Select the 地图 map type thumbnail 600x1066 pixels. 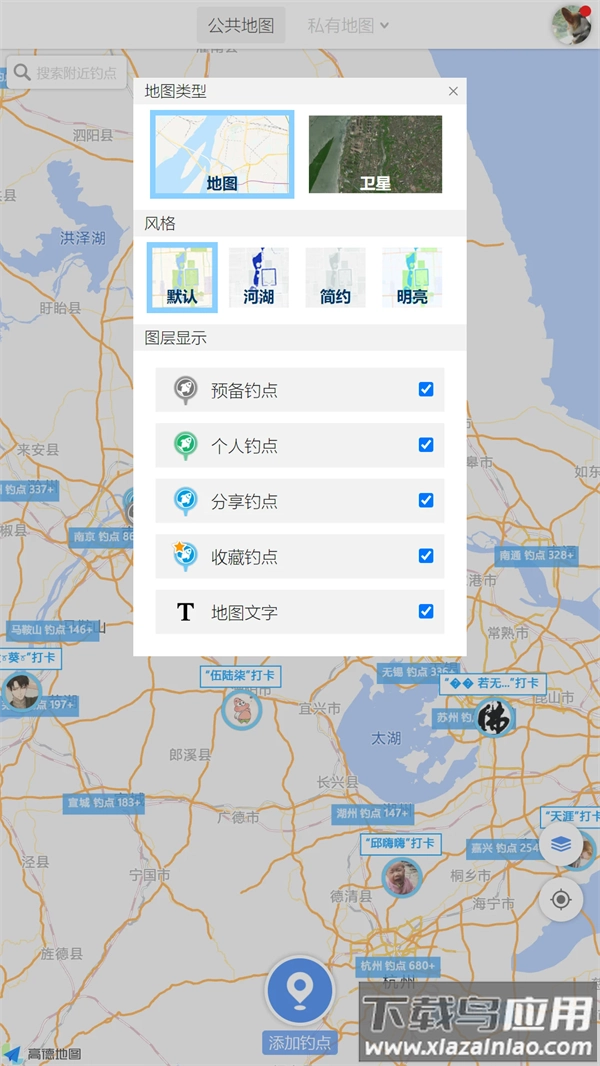[x=222, y=154]
